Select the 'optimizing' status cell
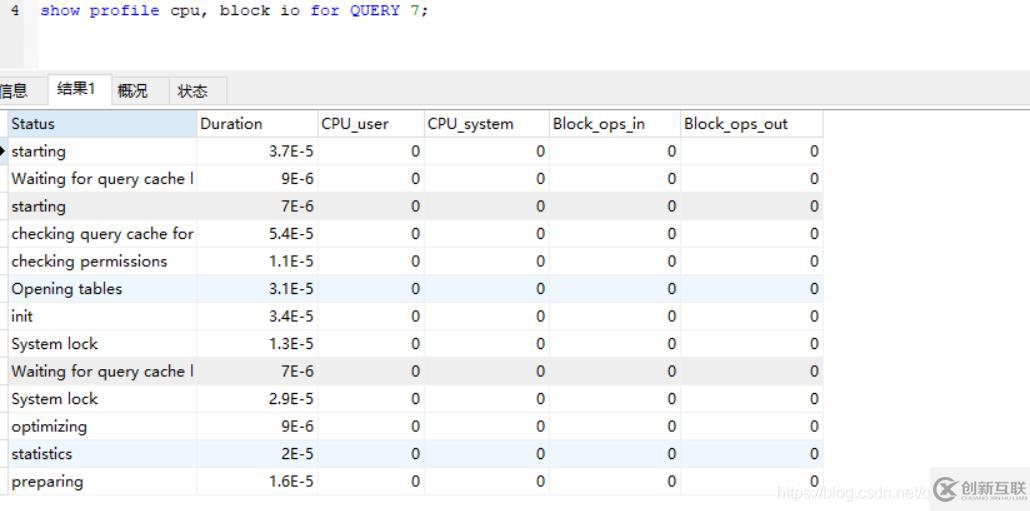Image resolution: width=1030 pixels, height=511 pixels. pyautogui.click(x=102, y=427)
